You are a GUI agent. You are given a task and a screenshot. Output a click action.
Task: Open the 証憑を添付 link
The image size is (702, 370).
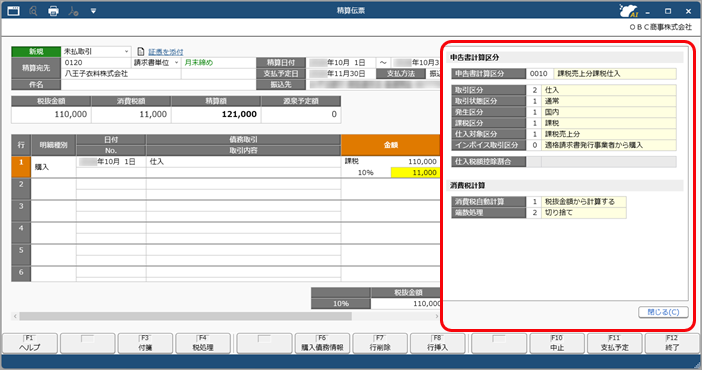click(166, 52)
